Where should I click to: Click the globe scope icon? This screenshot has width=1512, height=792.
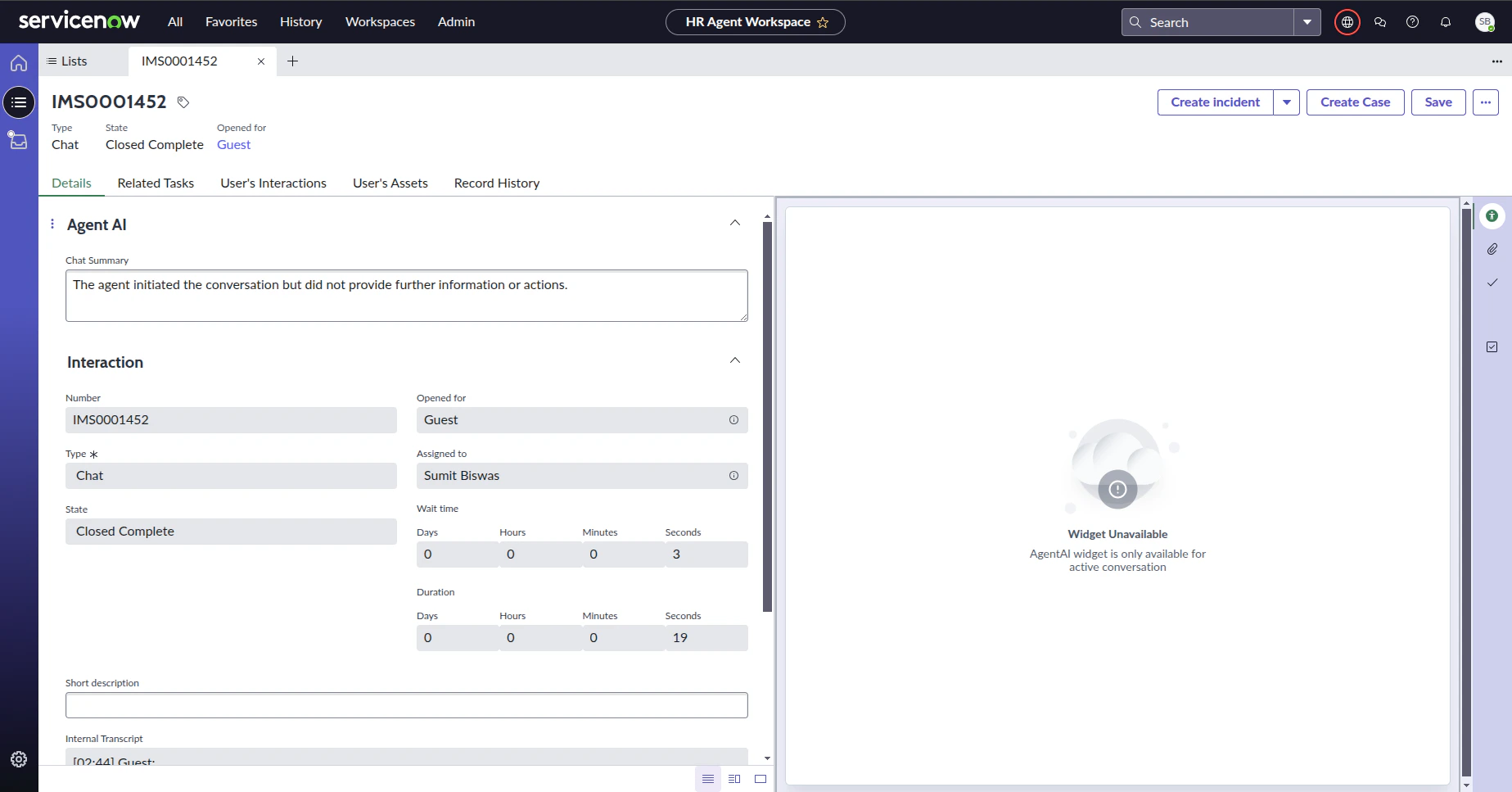1347,22
